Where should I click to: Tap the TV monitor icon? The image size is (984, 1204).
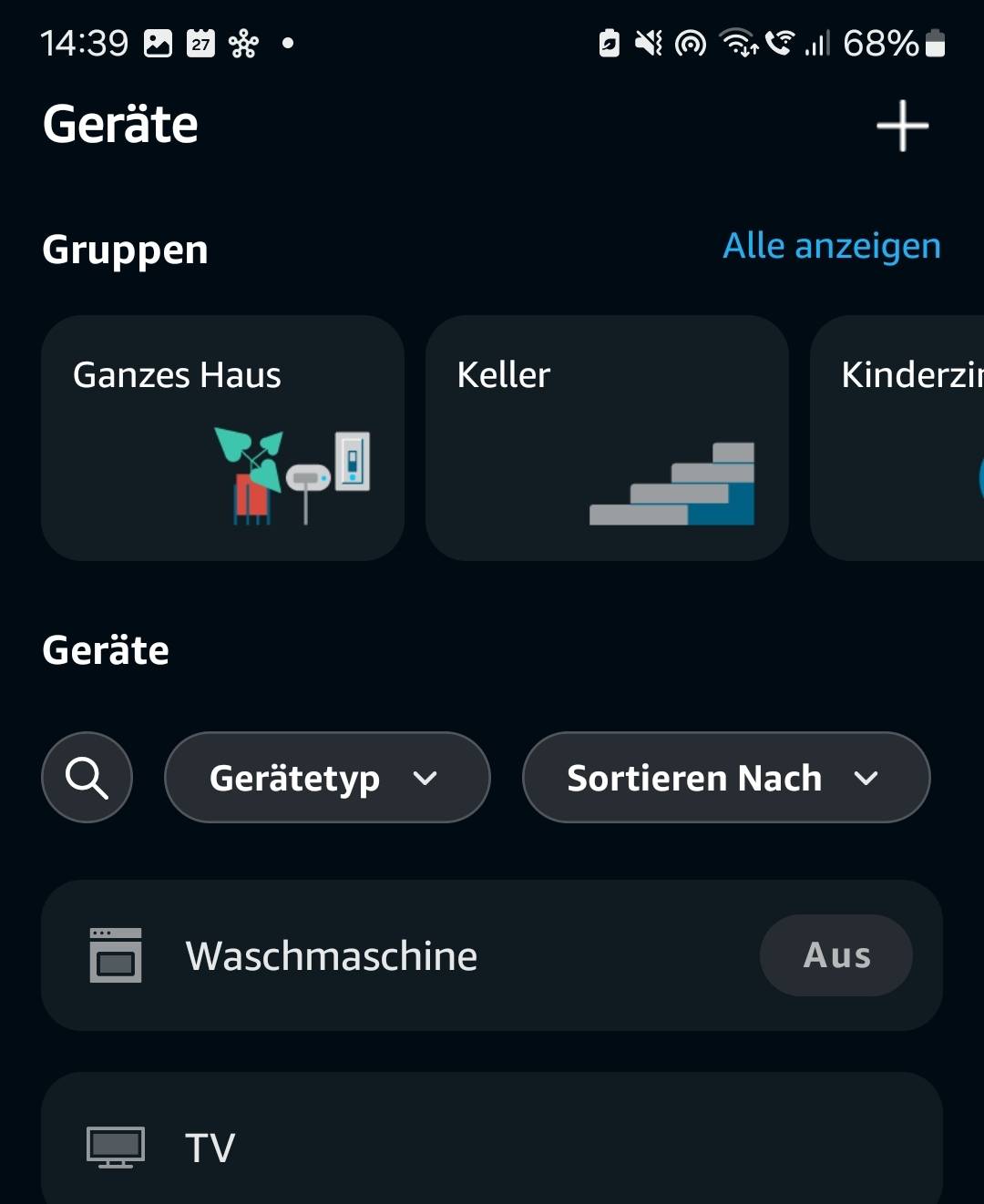click(x=116, y=1148)
